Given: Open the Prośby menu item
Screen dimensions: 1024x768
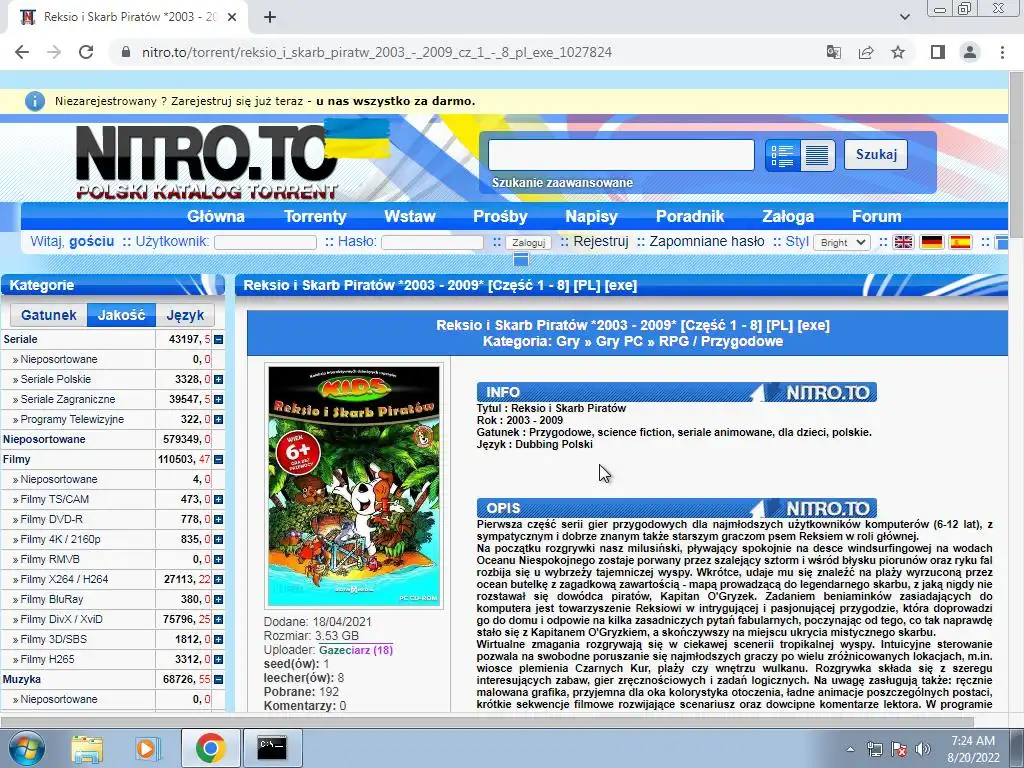Looking at the screenshot, I should 500,216.
